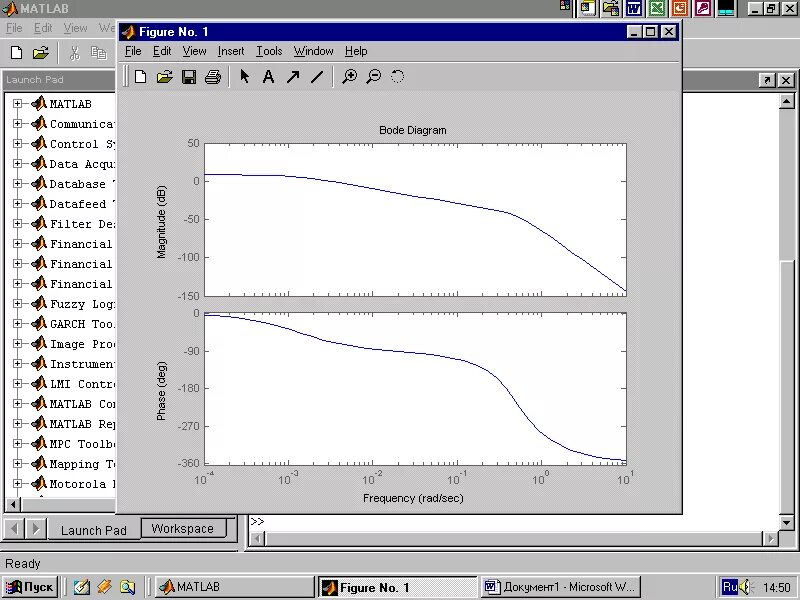Open File menu in MATLAB main window
This screenshot has width=800, height=600.
coord(14,28)
